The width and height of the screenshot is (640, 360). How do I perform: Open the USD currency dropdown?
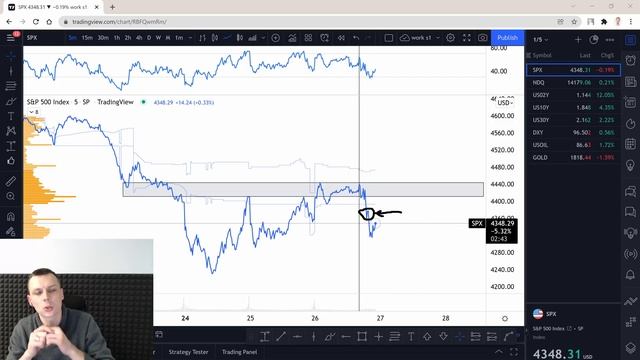(505, 102)
